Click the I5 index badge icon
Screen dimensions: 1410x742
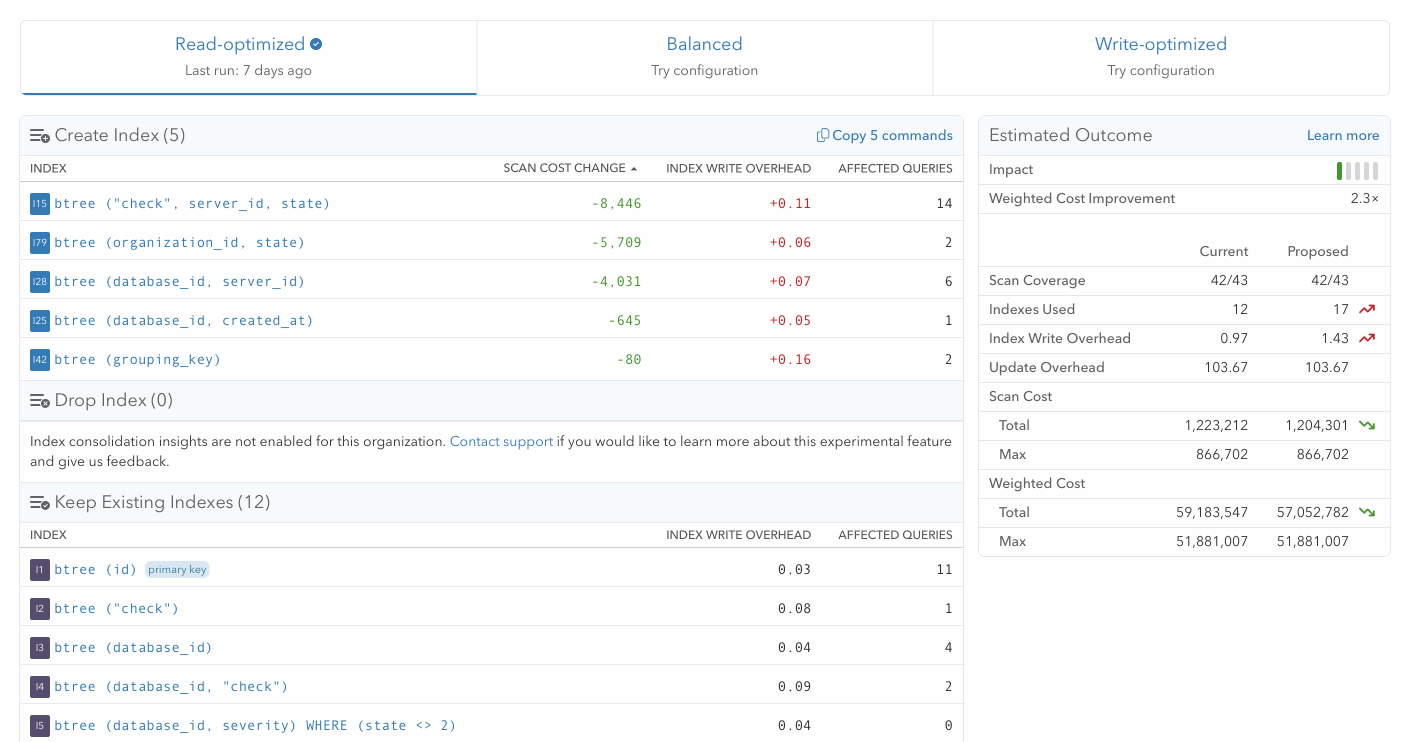(40, 726)
